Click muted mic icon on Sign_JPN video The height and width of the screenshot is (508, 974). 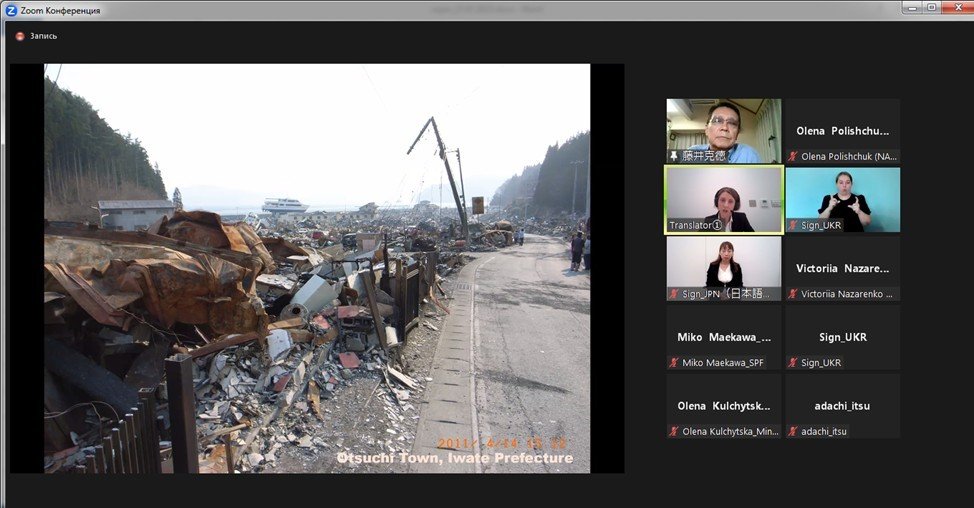pos(675,294)
